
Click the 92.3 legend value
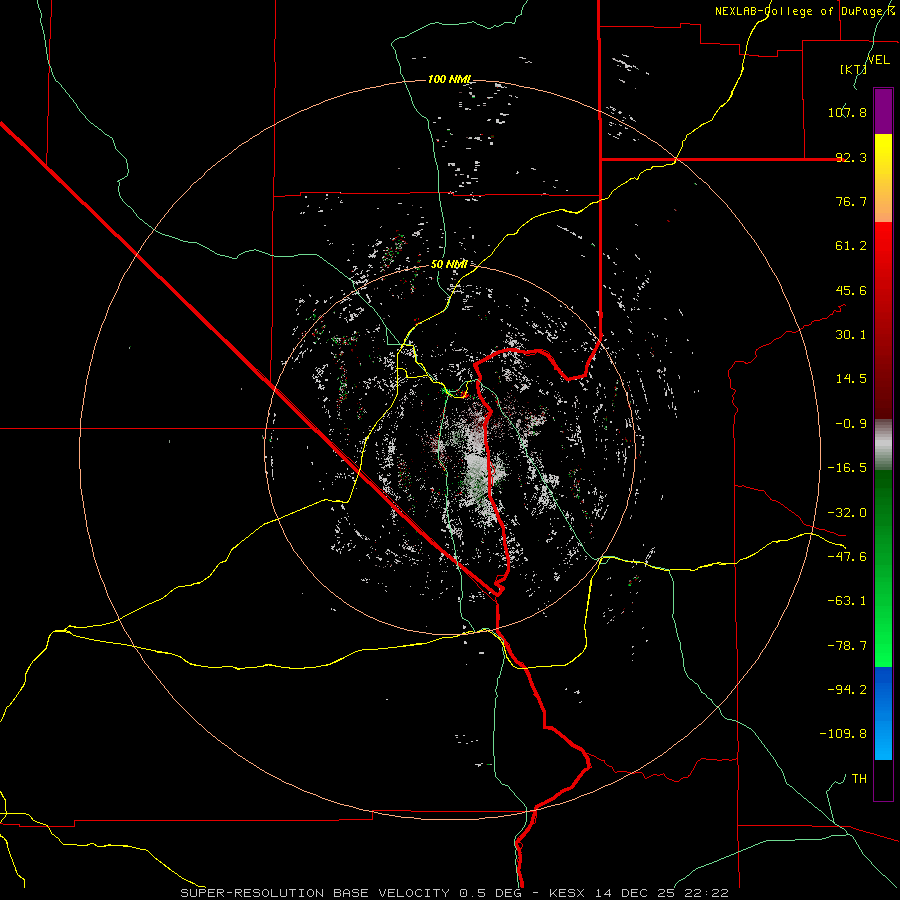point(851,157)
